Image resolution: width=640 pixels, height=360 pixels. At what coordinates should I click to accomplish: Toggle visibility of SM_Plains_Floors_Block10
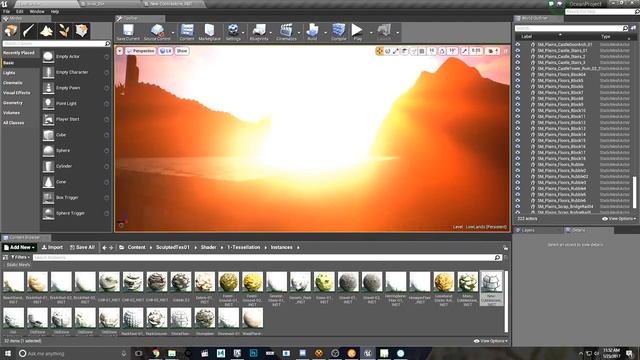pos(518,111)
